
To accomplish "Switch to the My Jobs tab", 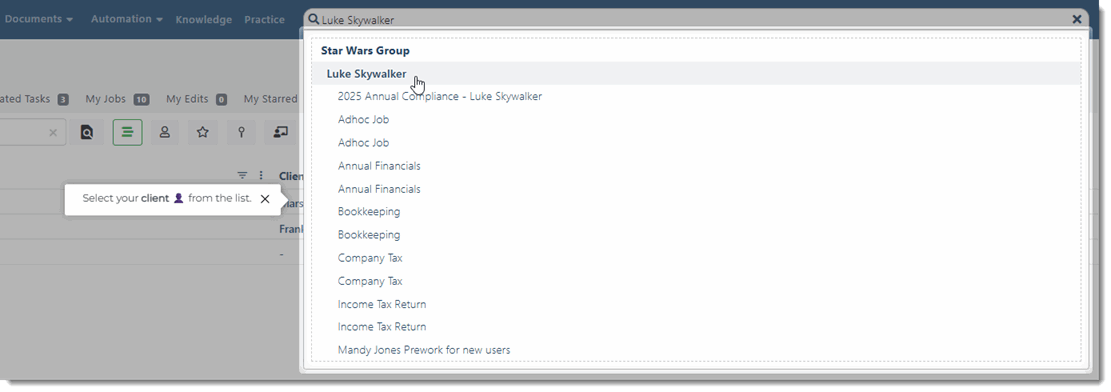I will coord(117,99).
